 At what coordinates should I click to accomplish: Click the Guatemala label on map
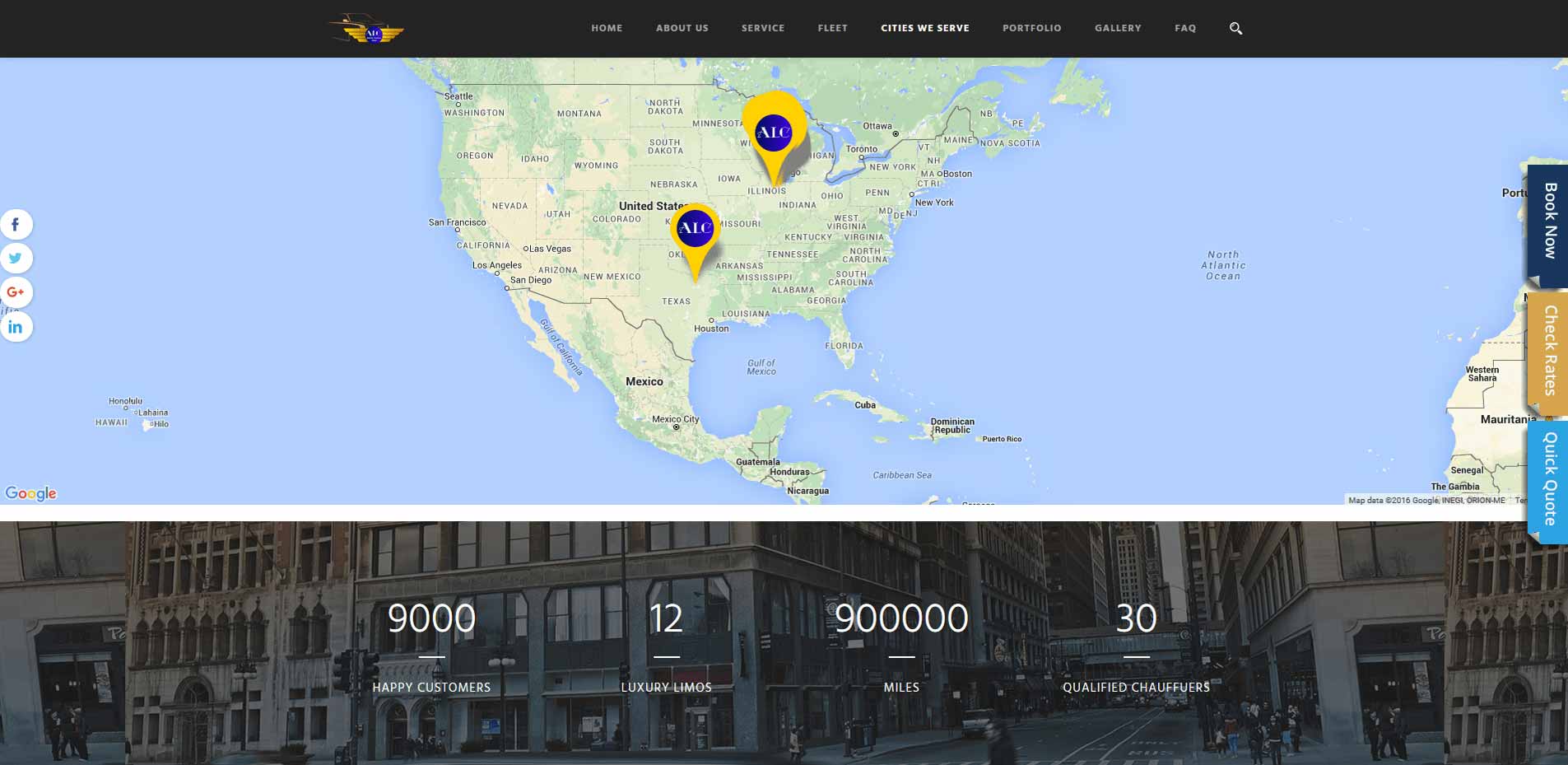758,462
